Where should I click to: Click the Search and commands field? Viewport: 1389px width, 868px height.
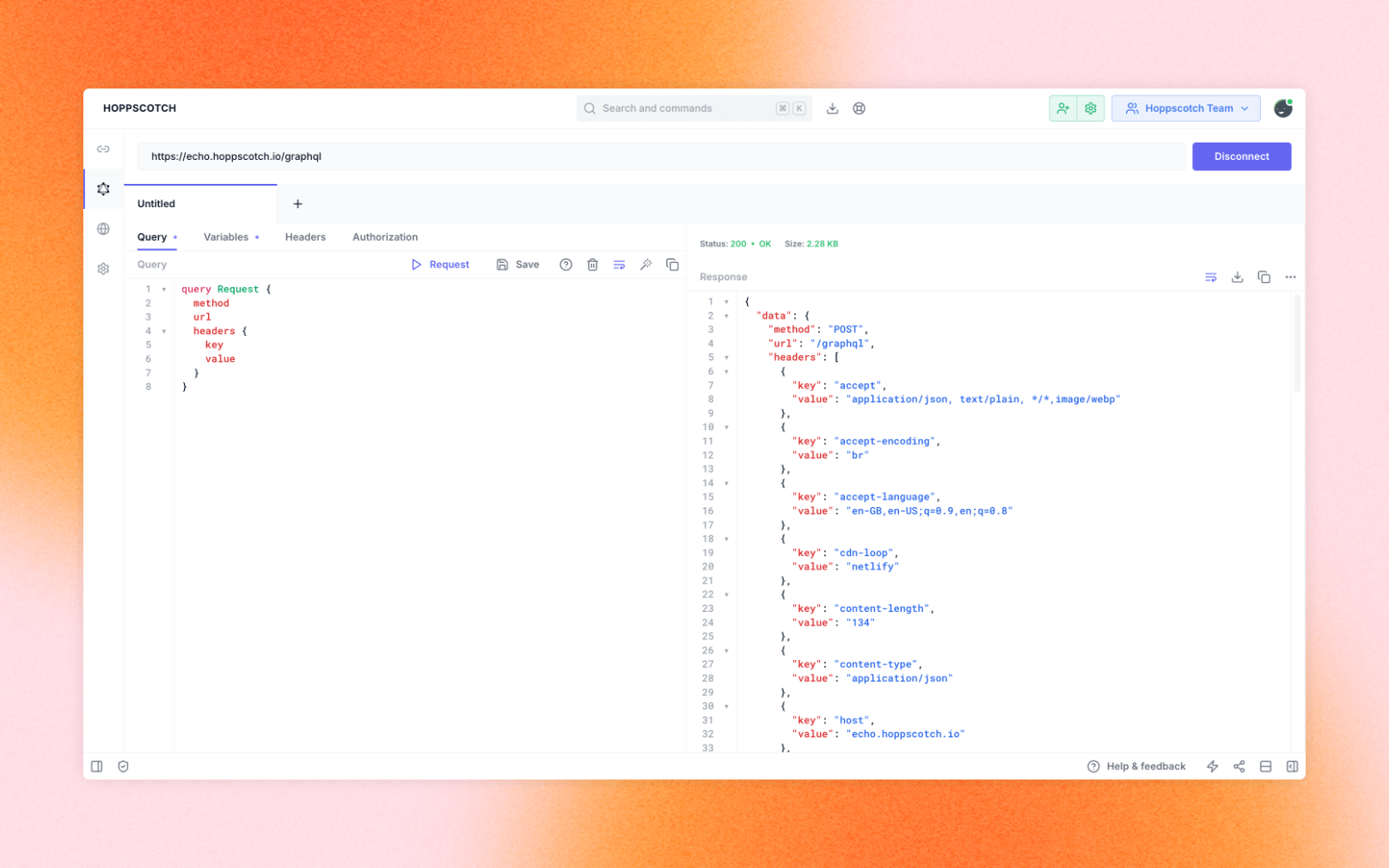coord(694,108)
